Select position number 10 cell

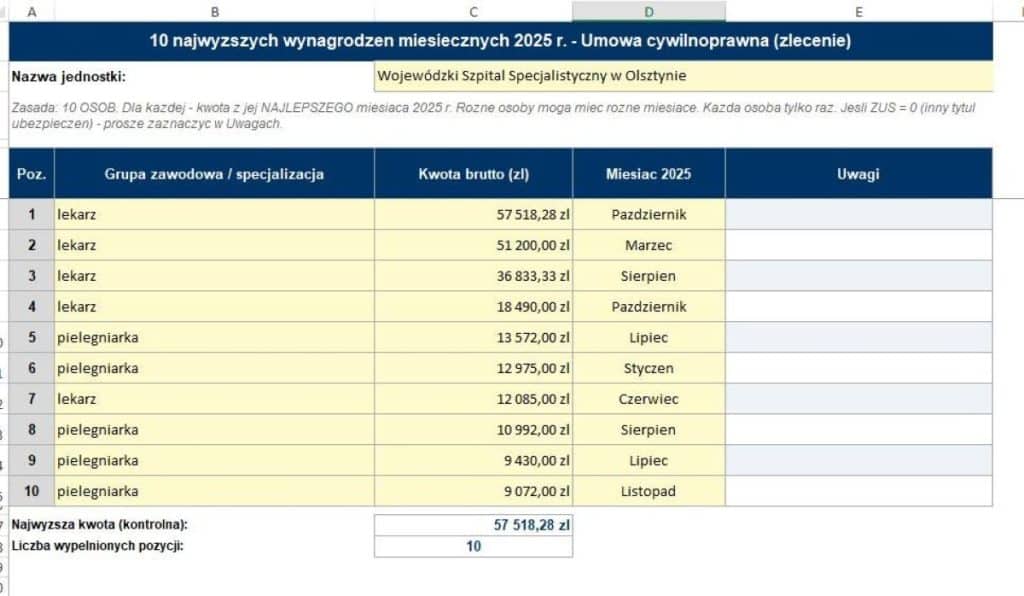31,491
